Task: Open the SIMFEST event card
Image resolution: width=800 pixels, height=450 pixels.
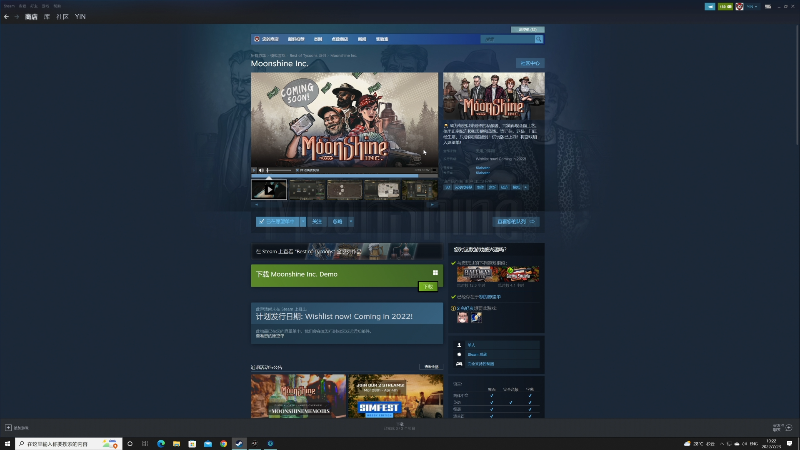Action: [395, 396]
